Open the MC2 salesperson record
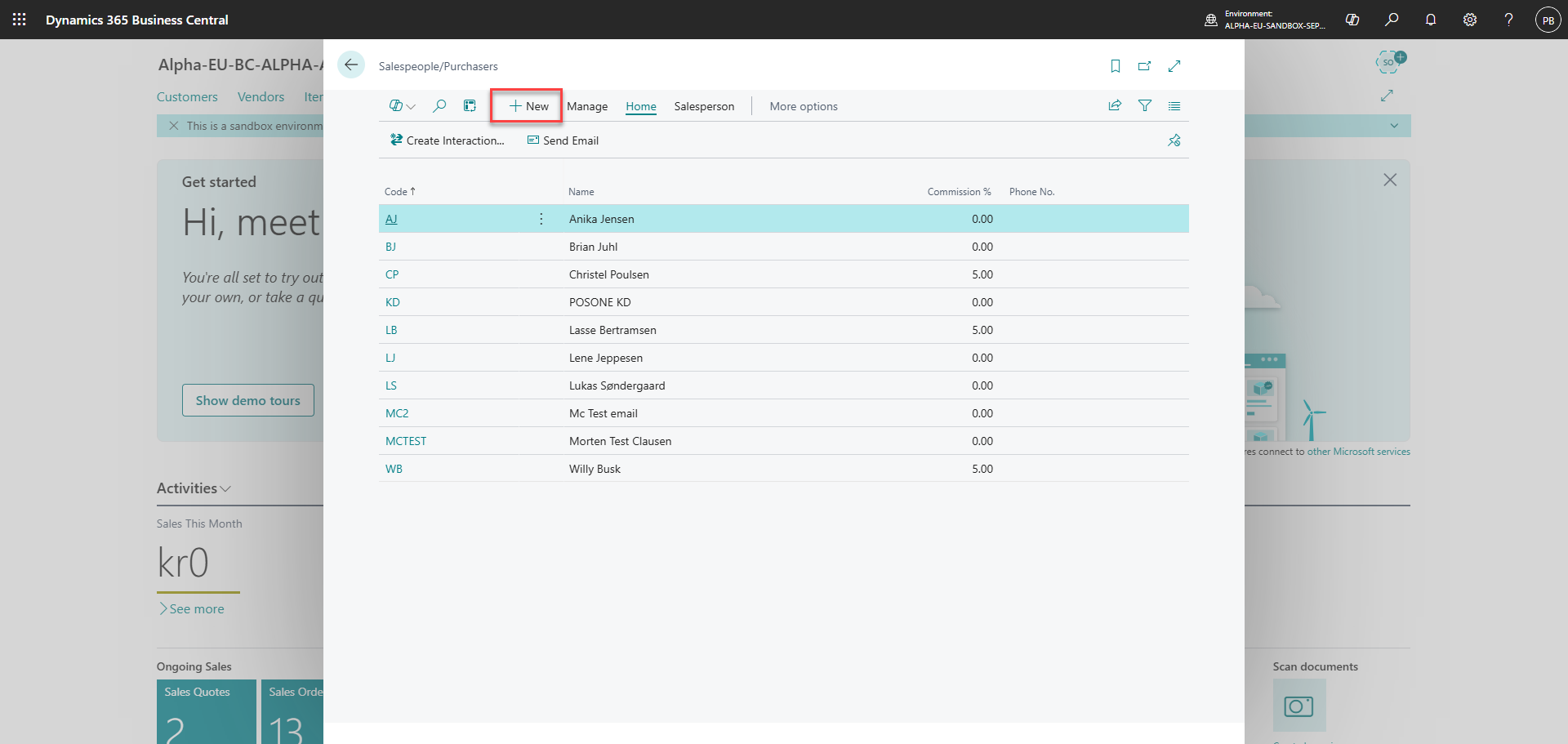1568x744 pixels. (397, 413)
